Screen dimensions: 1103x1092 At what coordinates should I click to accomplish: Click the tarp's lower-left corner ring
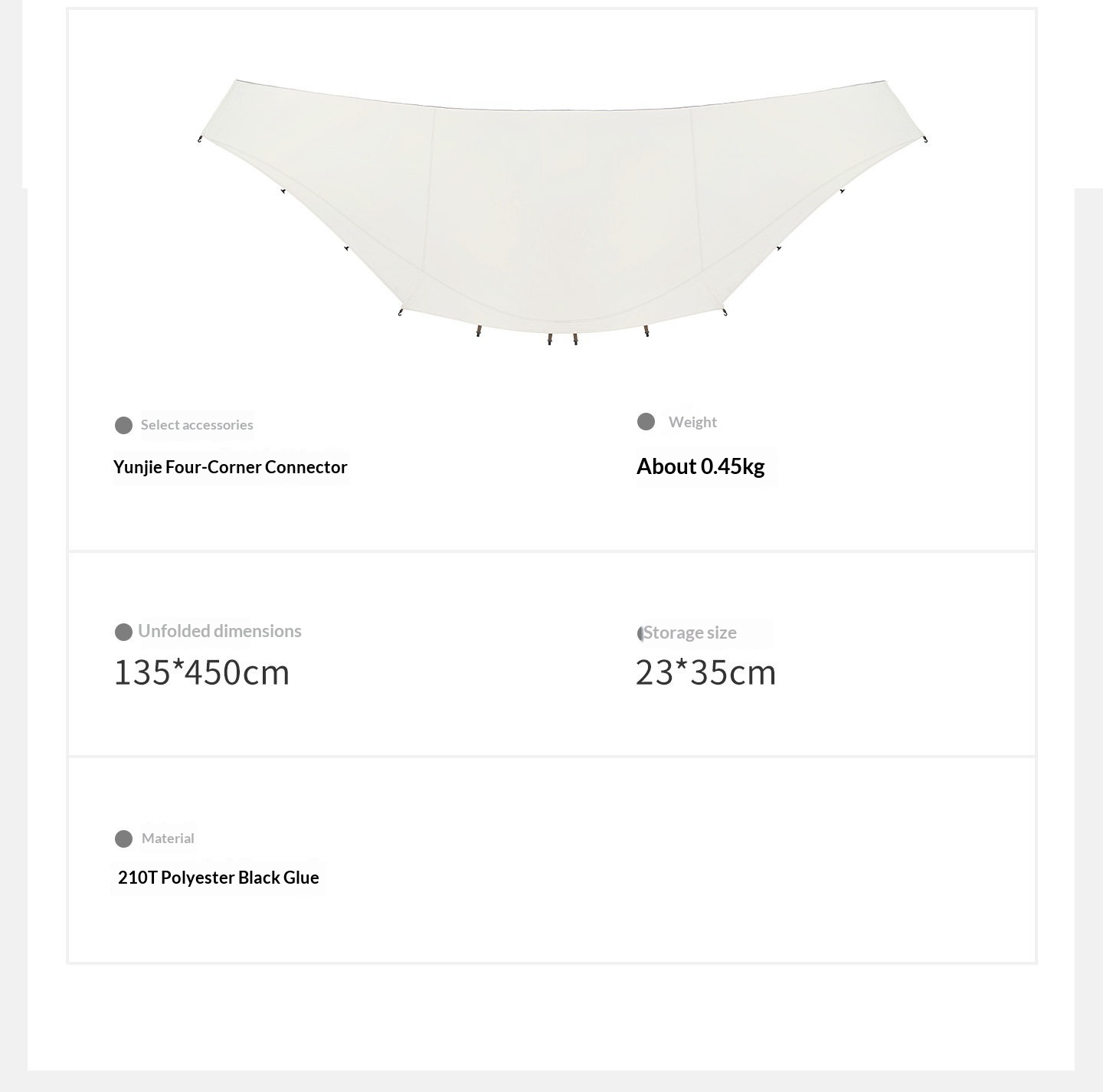pos(400,312)
